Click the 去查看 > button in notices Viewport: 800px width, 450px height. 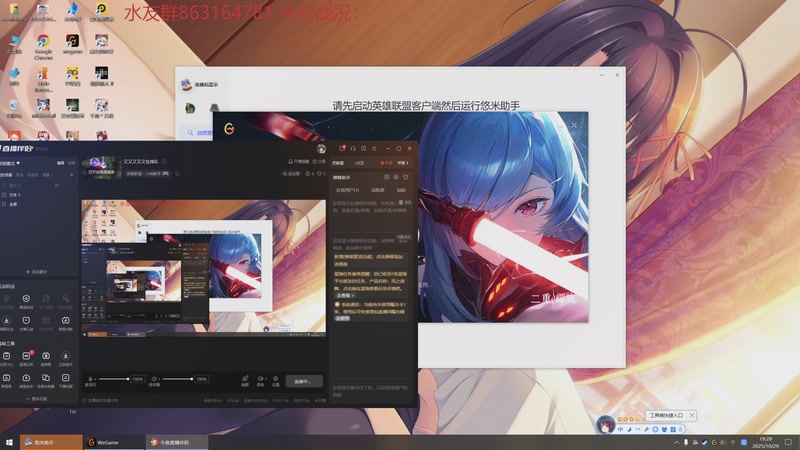[344, 295]
